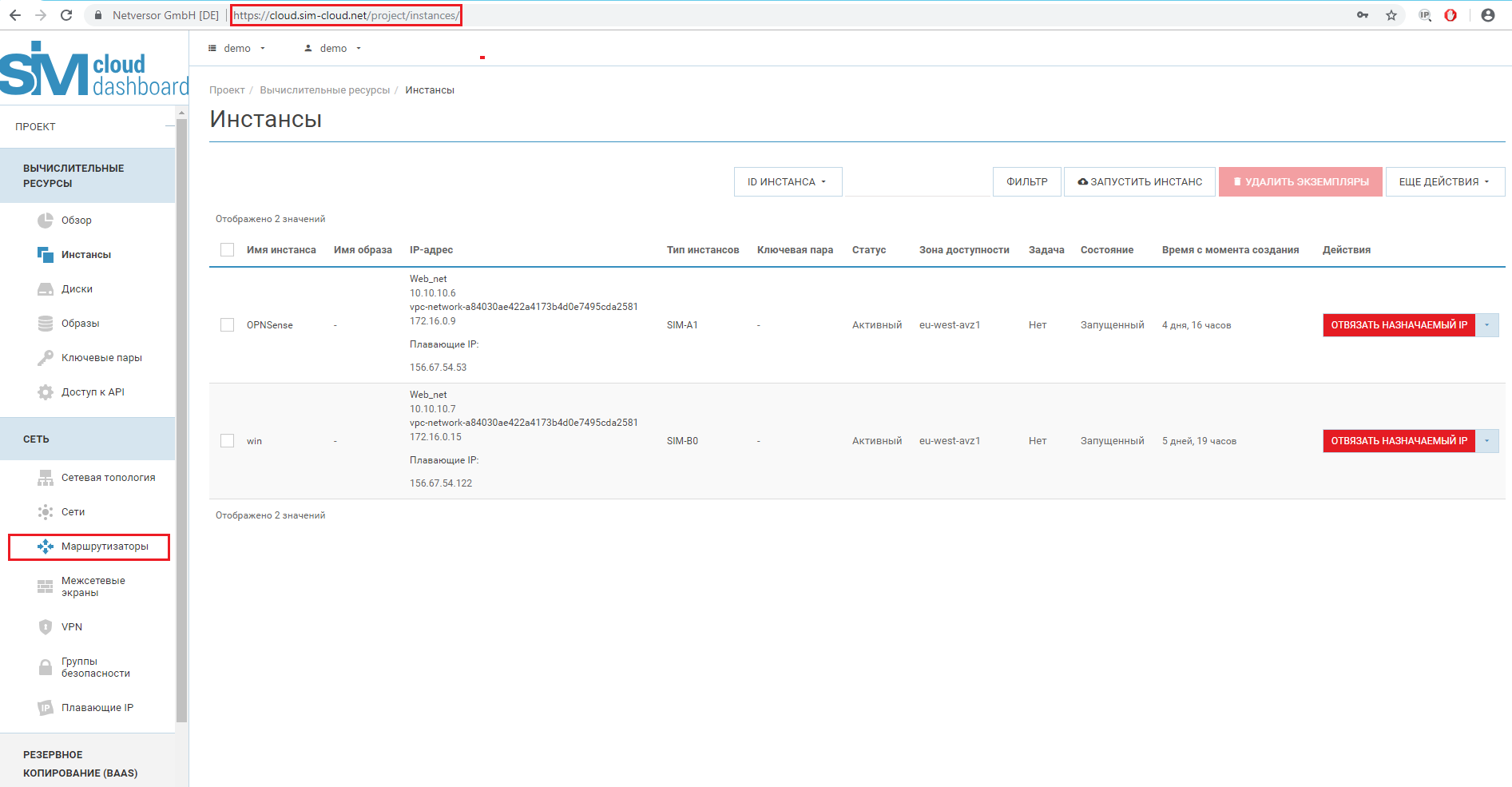Click the Overview (Обзор) pie chart icon
The height and width of the screenshot is (787, 1512).
(46, 221)
